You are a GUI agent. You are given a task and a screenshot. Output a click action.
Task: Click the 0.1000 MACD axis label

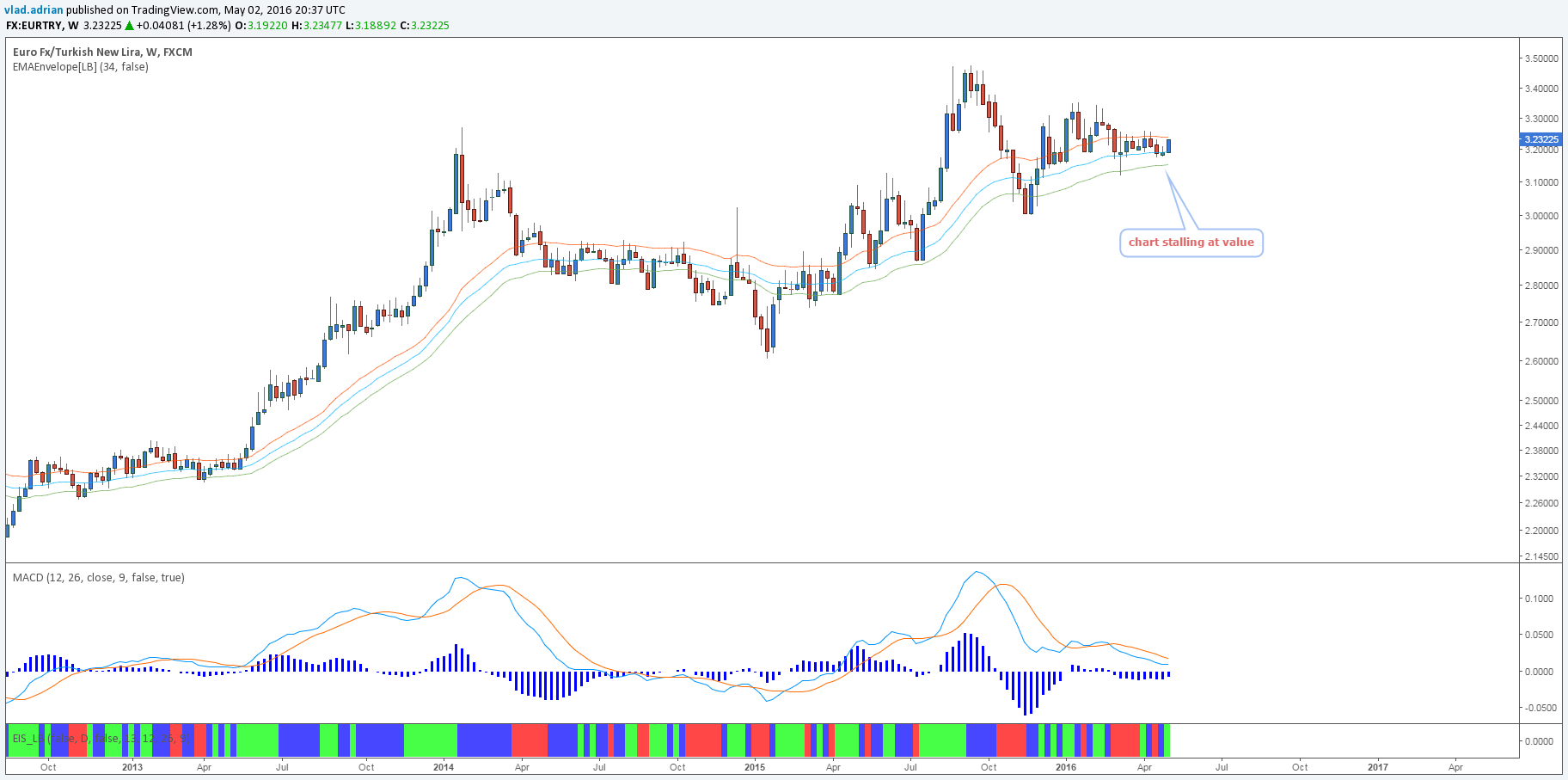point(1540,599)
